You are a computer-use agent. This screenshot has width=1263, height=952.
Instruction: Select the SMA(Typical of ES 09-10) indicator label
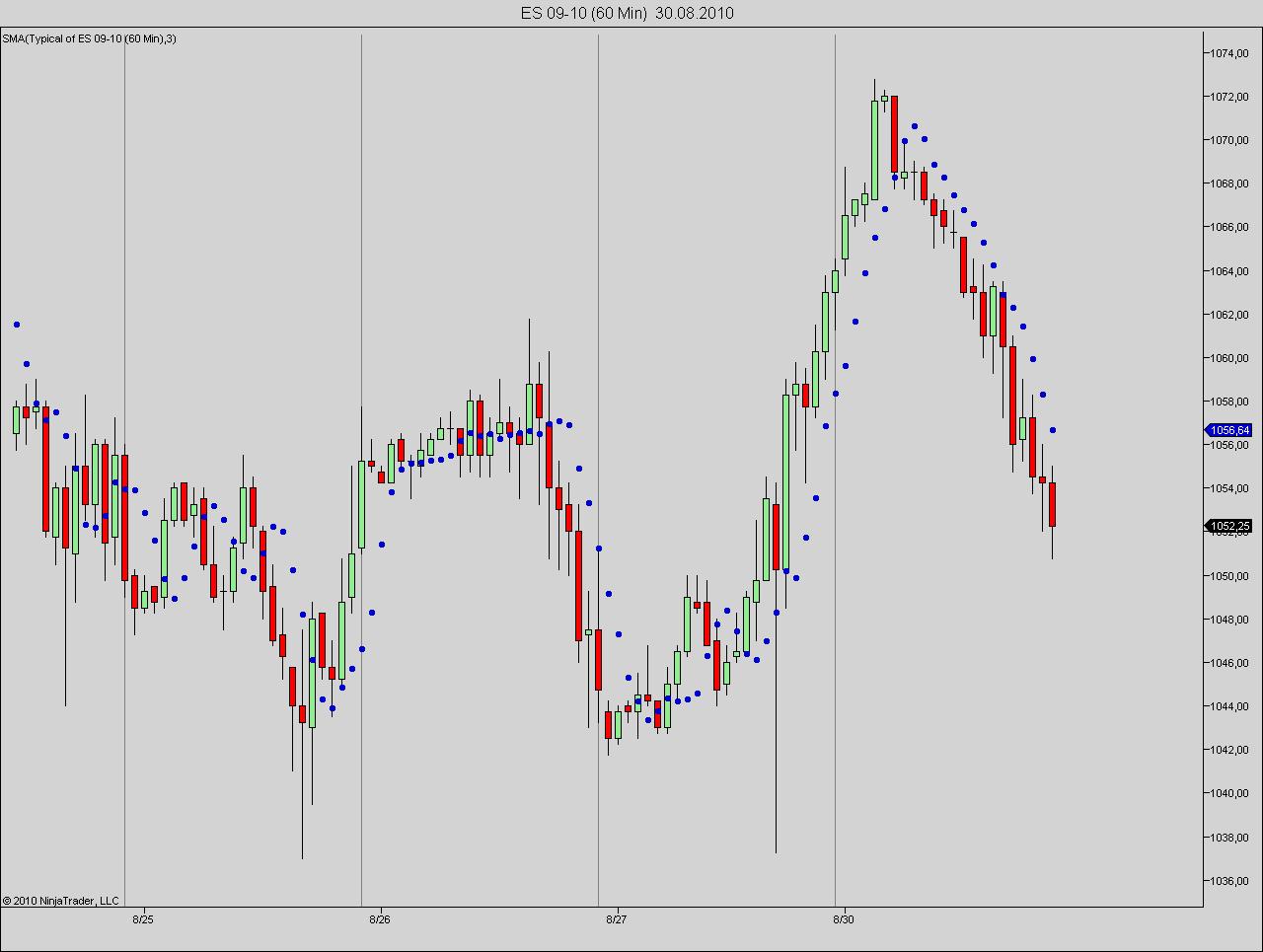click(x=90, y=38)
